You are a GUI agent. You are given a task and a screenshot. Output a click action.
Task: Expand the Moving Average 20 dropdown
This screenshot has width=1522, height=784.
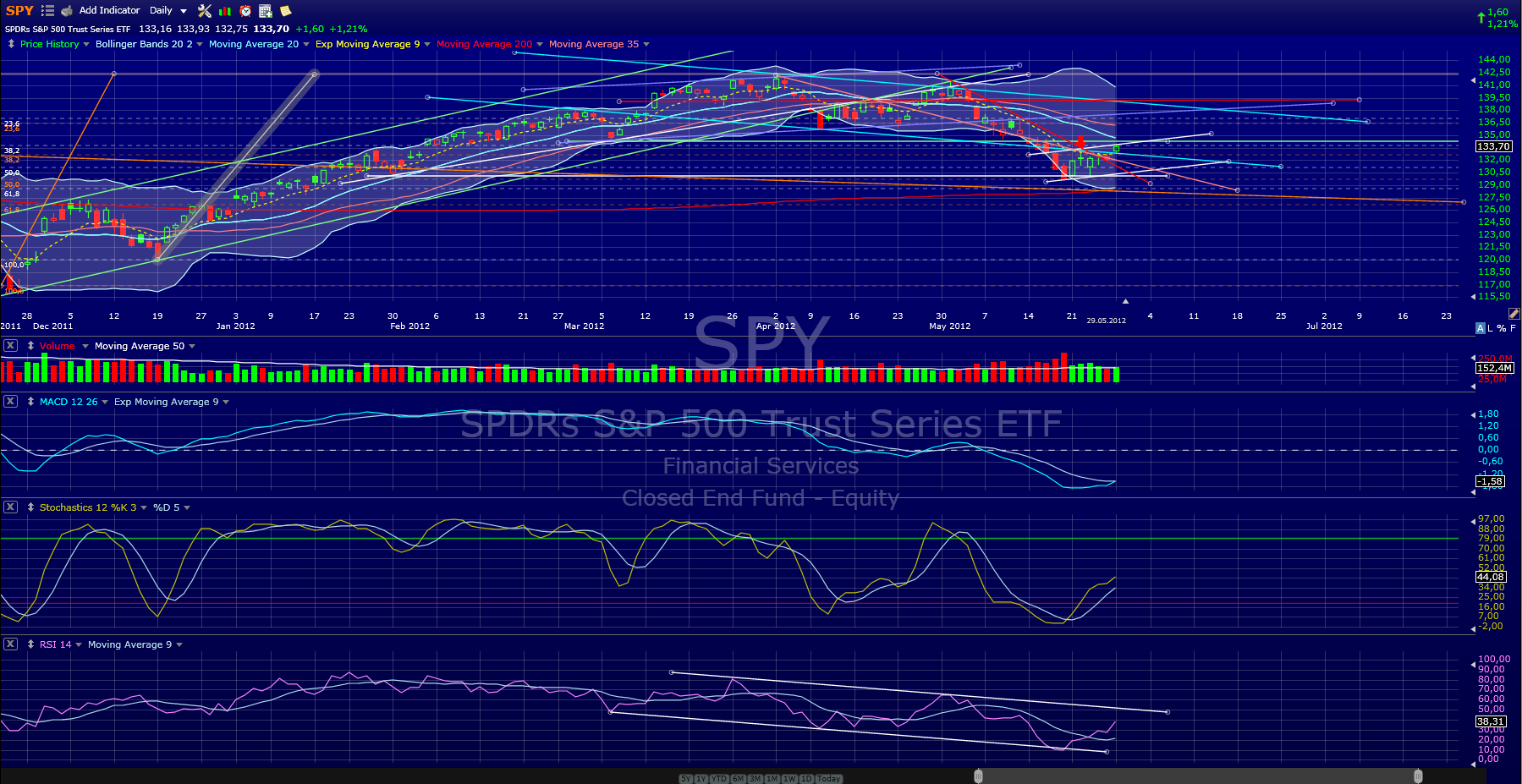(x=306, y=44)
